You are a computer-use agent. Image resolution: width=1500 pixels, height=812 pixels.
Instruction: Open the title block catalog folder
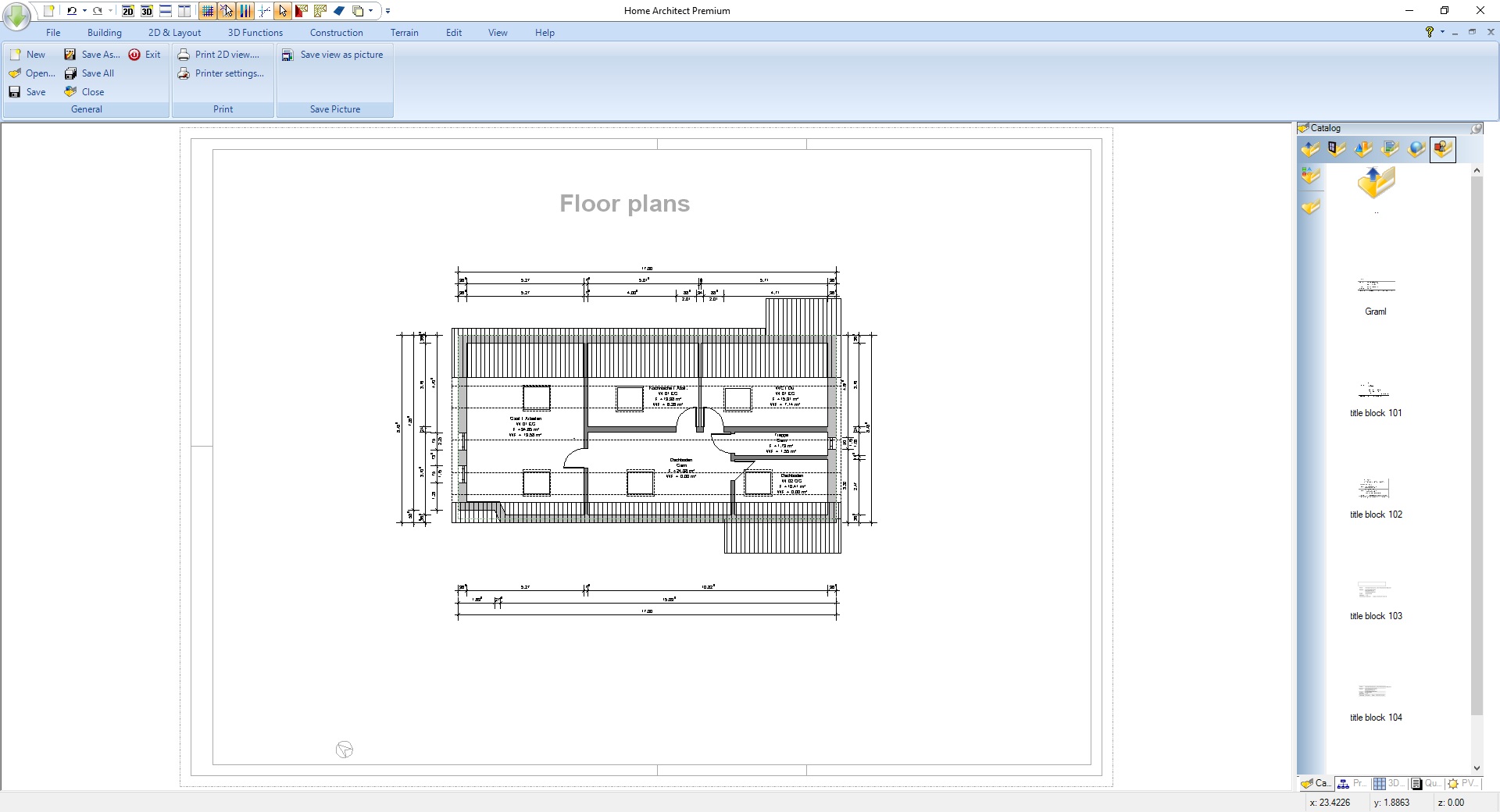[1442, 149]
